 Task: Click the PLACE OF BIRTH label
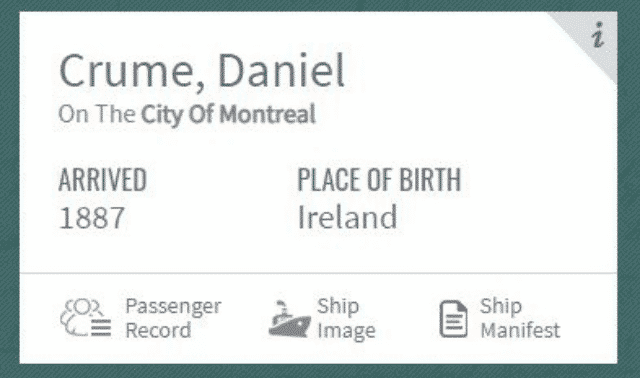click(379, 180)
